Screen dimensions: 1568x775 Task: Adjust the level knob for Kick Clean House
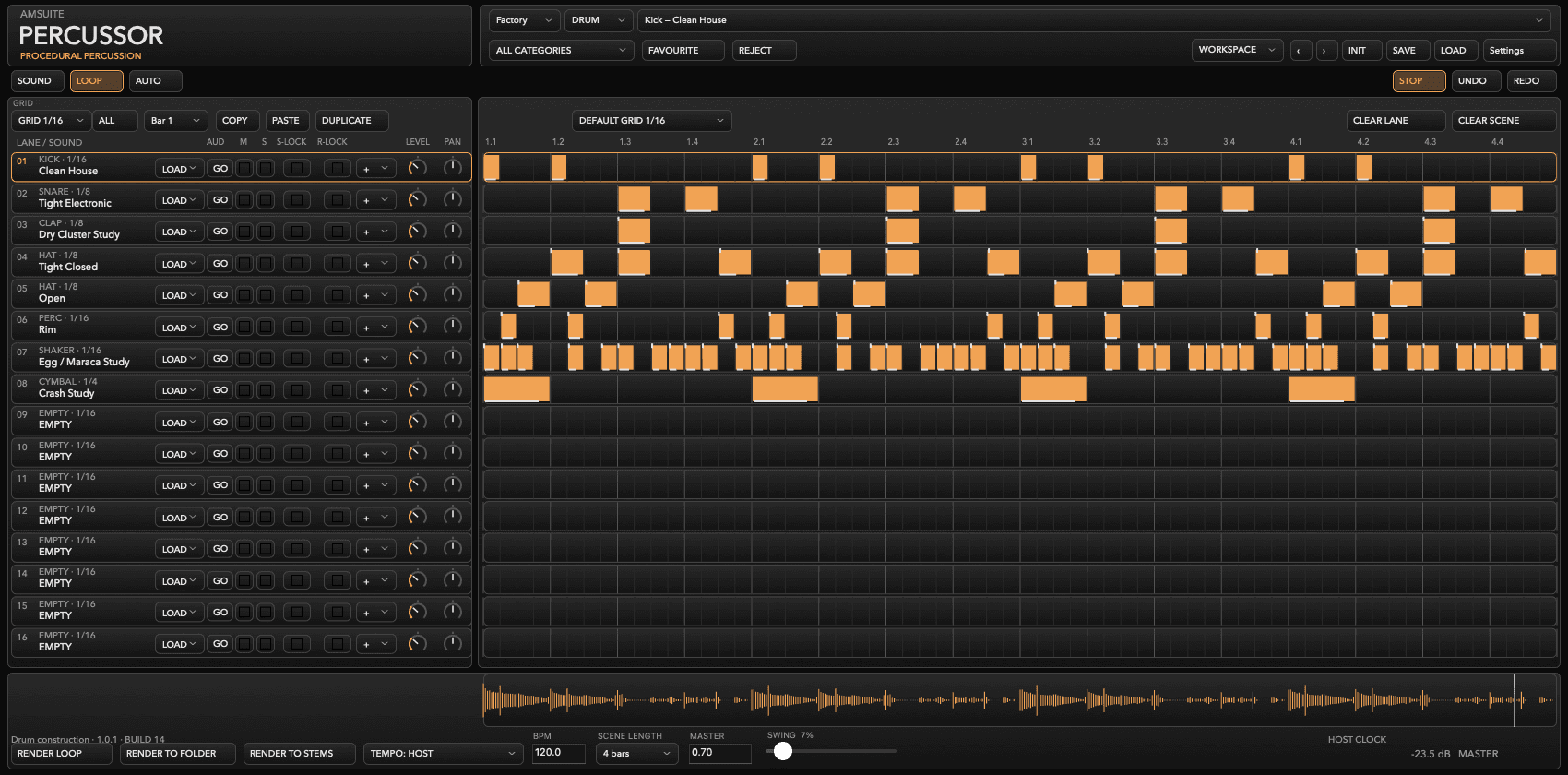[x=417, y=167]
